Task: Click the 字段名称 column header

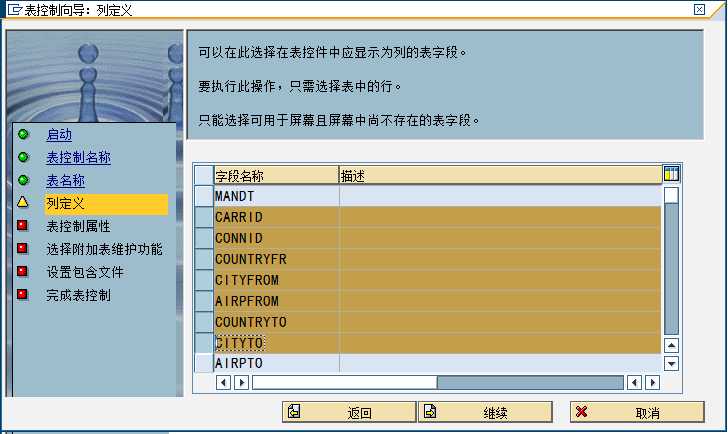Action: [x=276, y=175]
